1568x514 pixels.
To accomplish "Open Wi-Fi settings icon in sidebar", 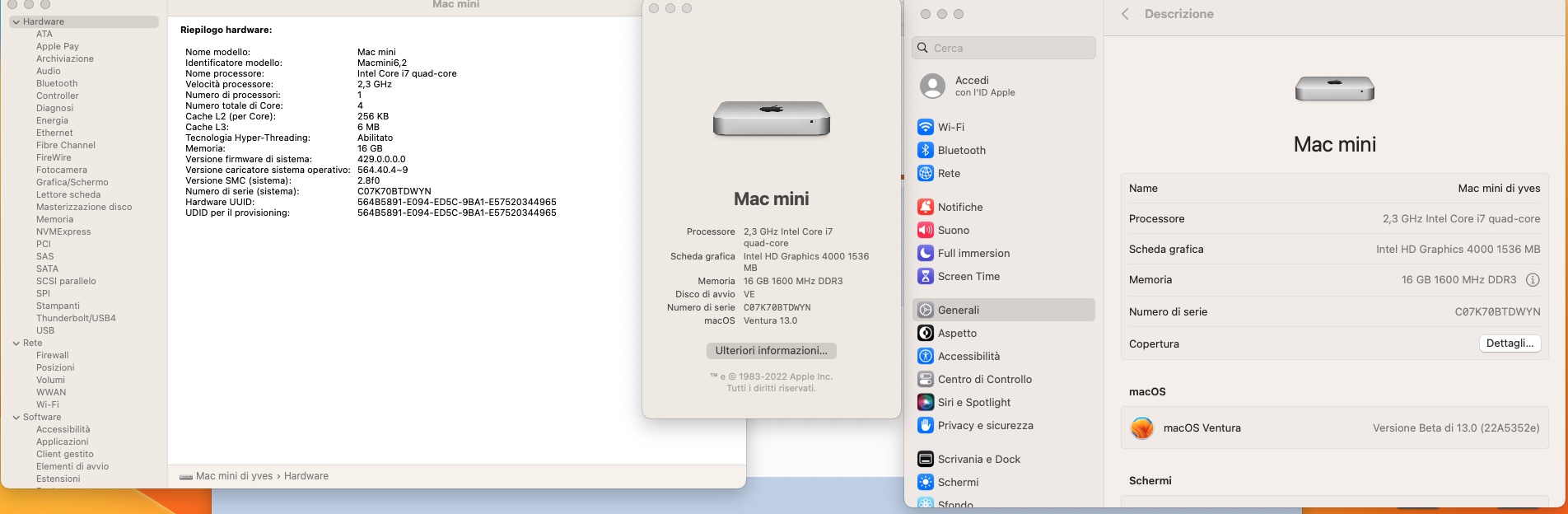I will pyautogui.click(x=926, y=127).
